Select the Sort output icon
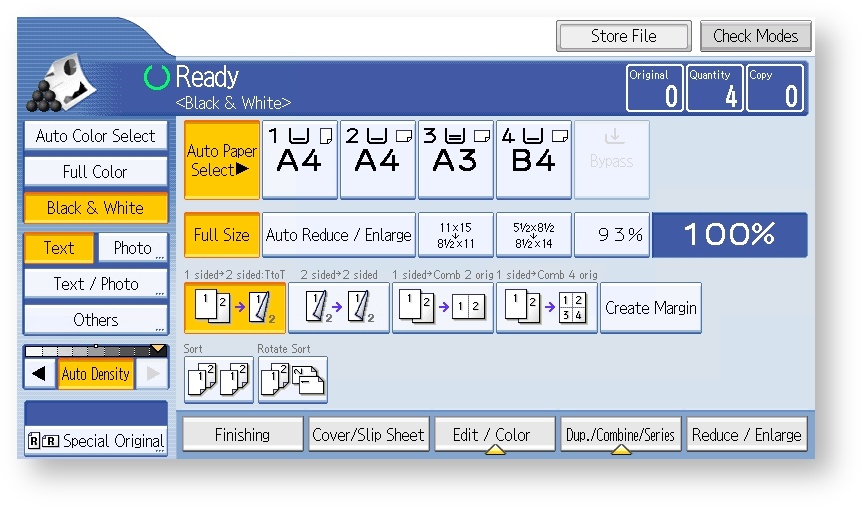 tap(218, 380)
